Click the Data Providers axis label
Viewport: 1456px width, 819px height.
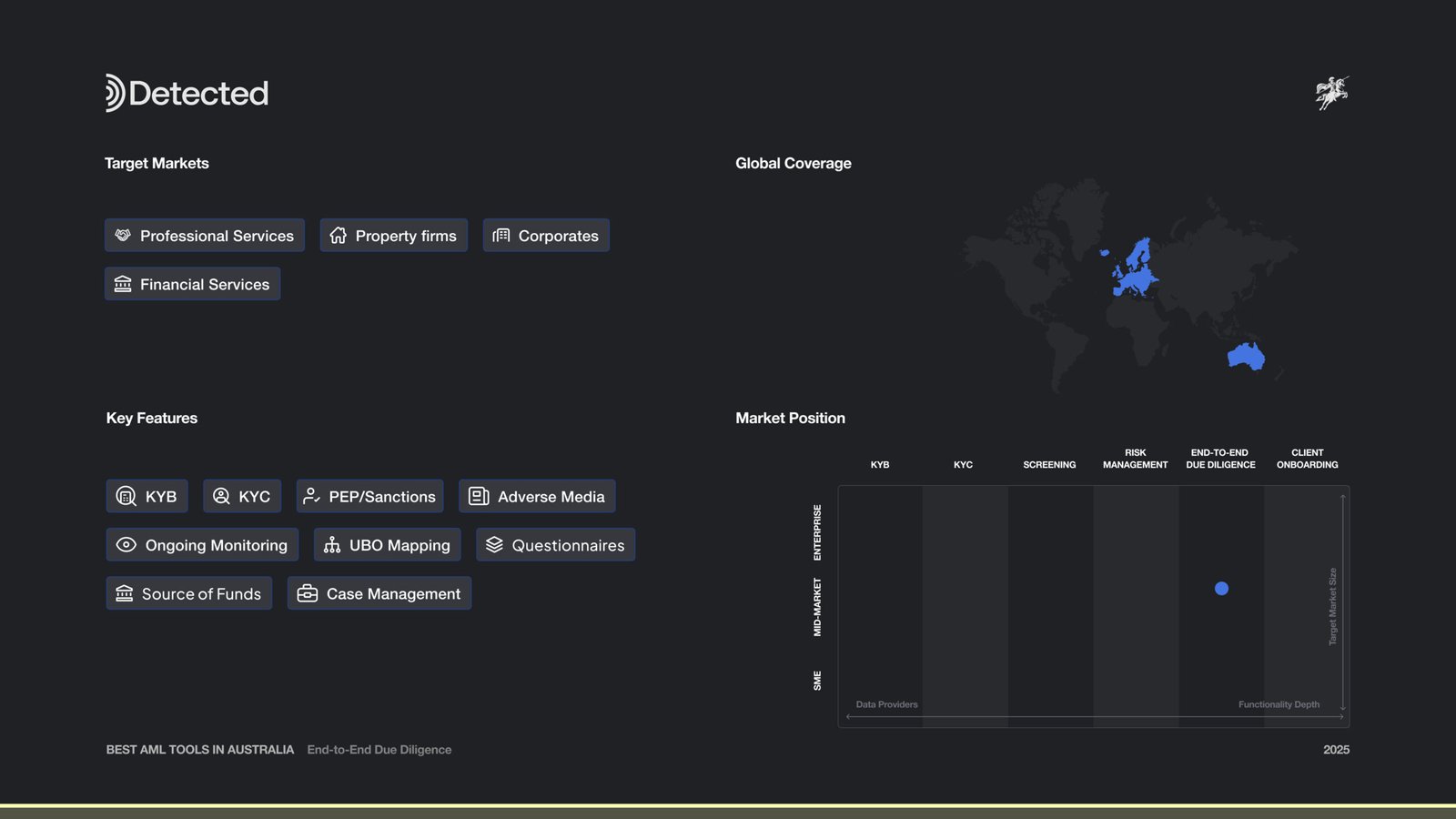coord(886,704)
